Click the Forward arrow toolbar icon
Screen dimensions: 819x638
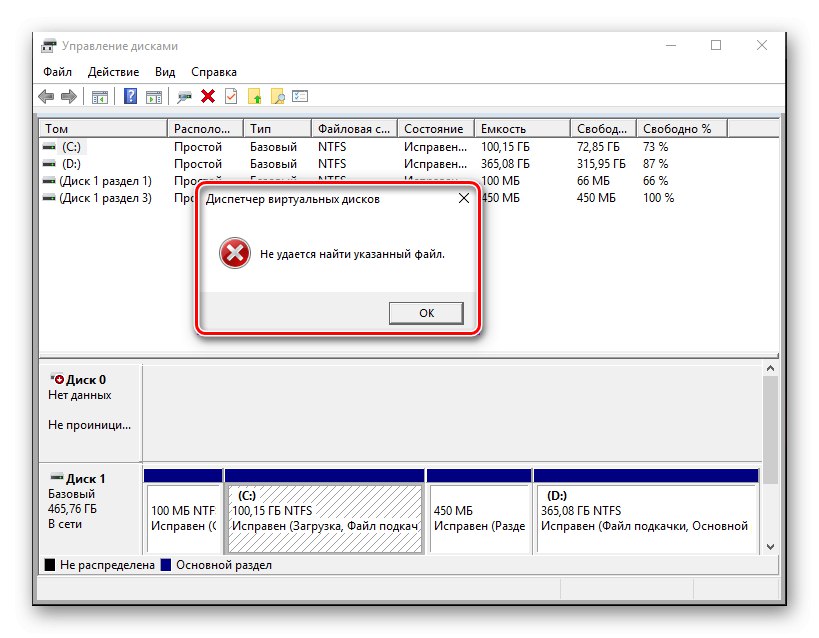69,97
